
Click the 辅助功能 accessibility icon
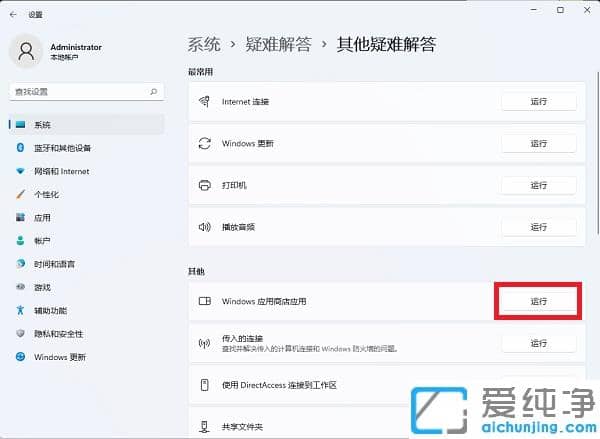pos(20,310)
